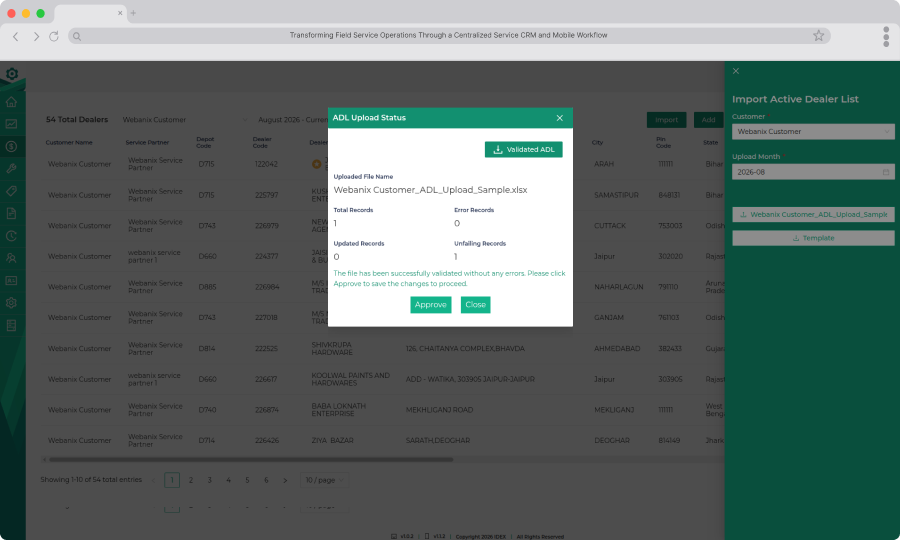Image resolution: width=900 pixels, height=540 pixels.
Task: Open browser three-dot menu
Action: (x=886, y=36)
